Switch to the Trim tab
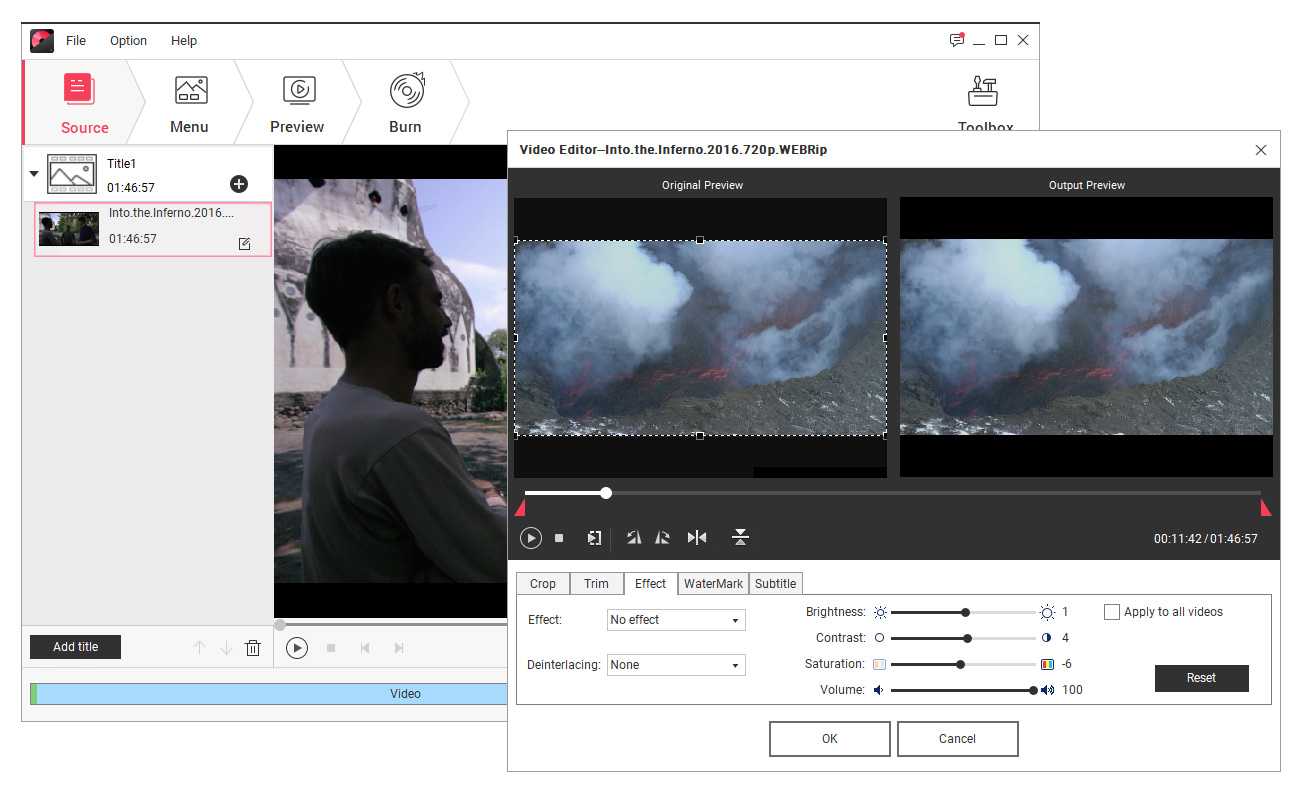This screenshot has width=1313, height=795. (x=596, y=584)
